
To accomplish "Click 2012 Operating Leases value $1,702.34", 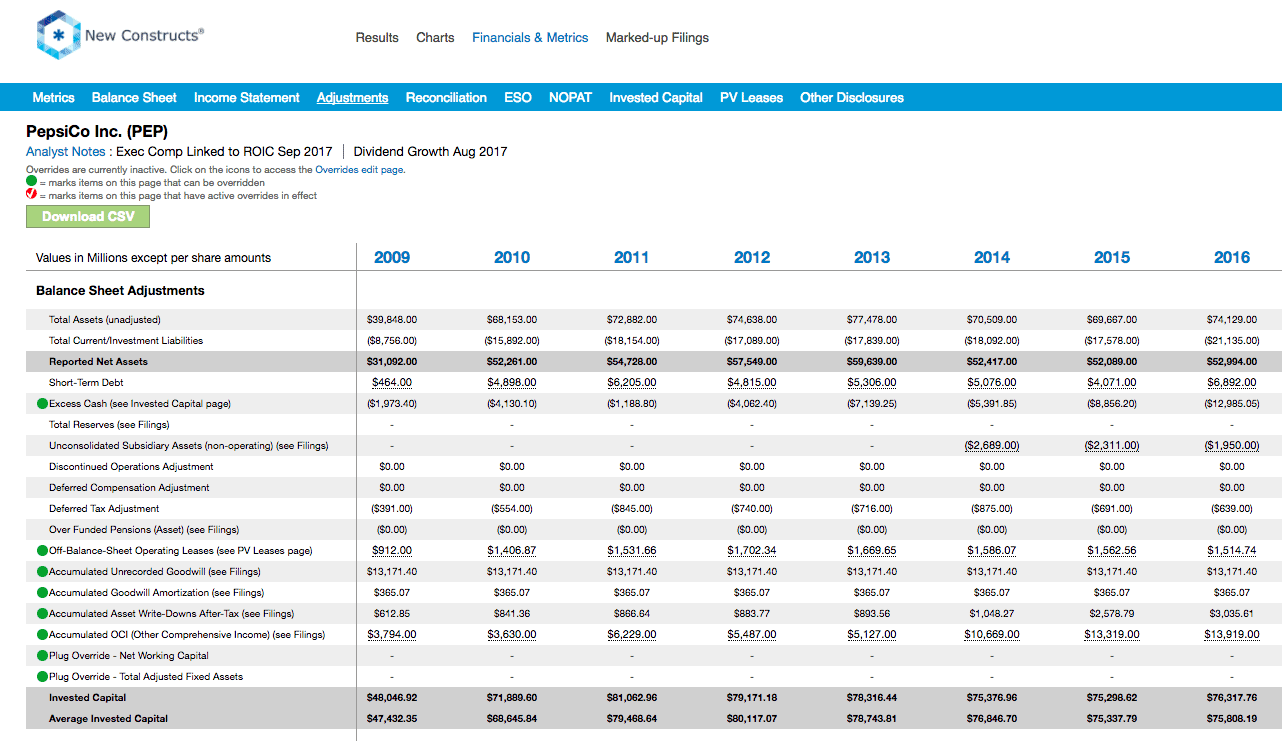I will (752, 551).
